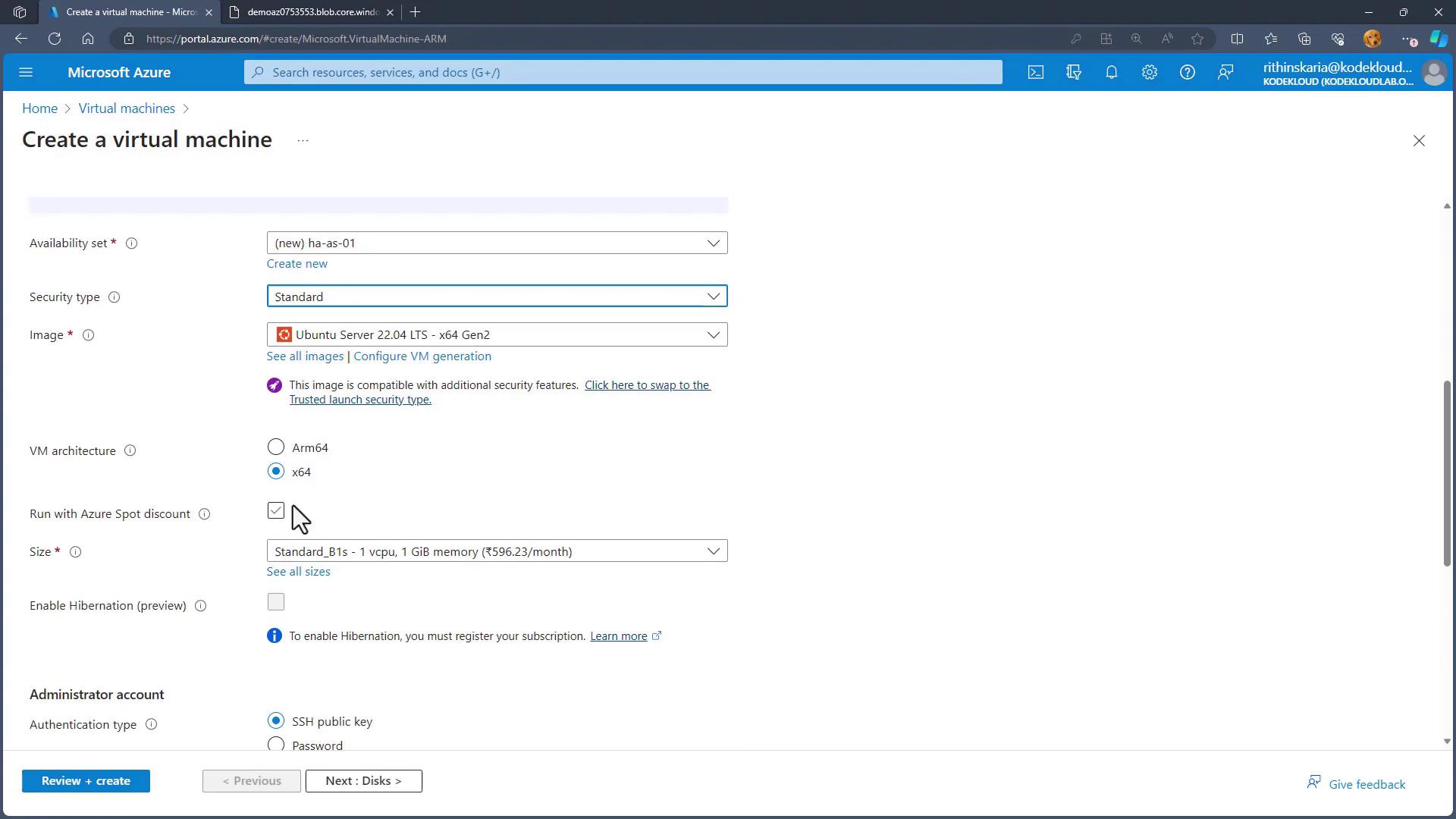Click the feedback icon in header
This screenshot has height=819, width=1456.
click(x=1225, y=73)
